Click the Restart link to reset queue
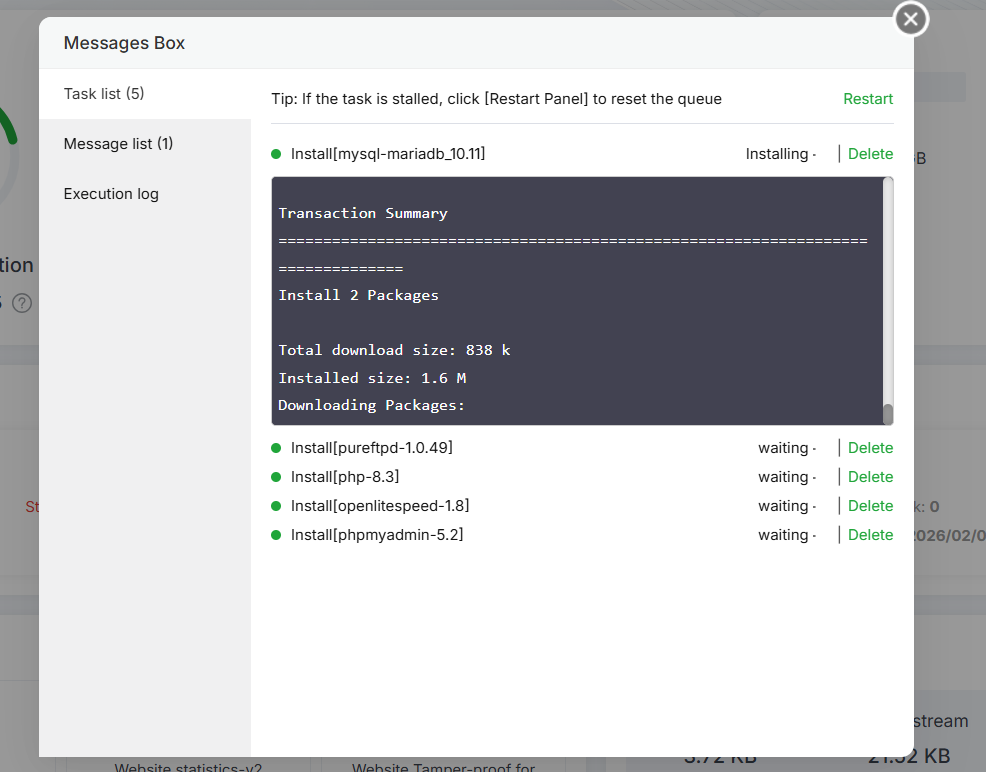Image resolution: width=986 pixels, height=772 pixels. (868, 99)
